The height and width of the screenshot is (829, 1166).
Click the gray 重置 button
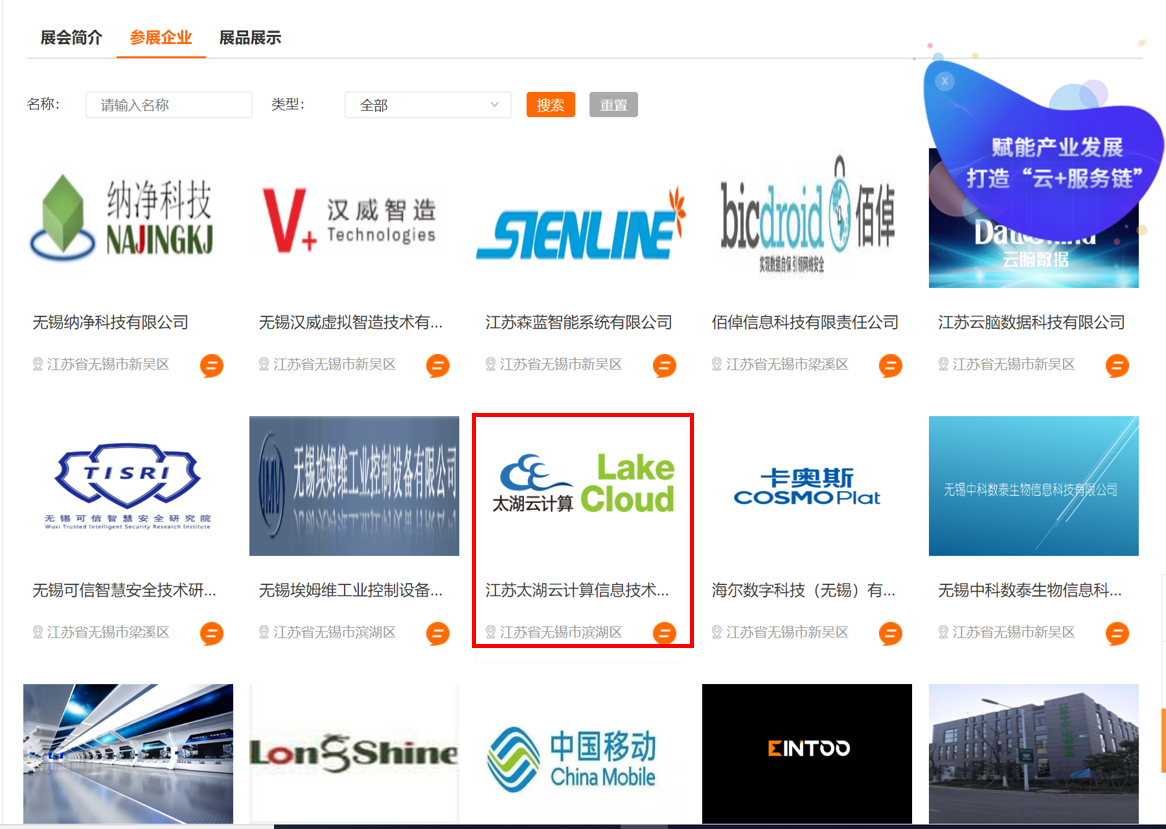613,105
